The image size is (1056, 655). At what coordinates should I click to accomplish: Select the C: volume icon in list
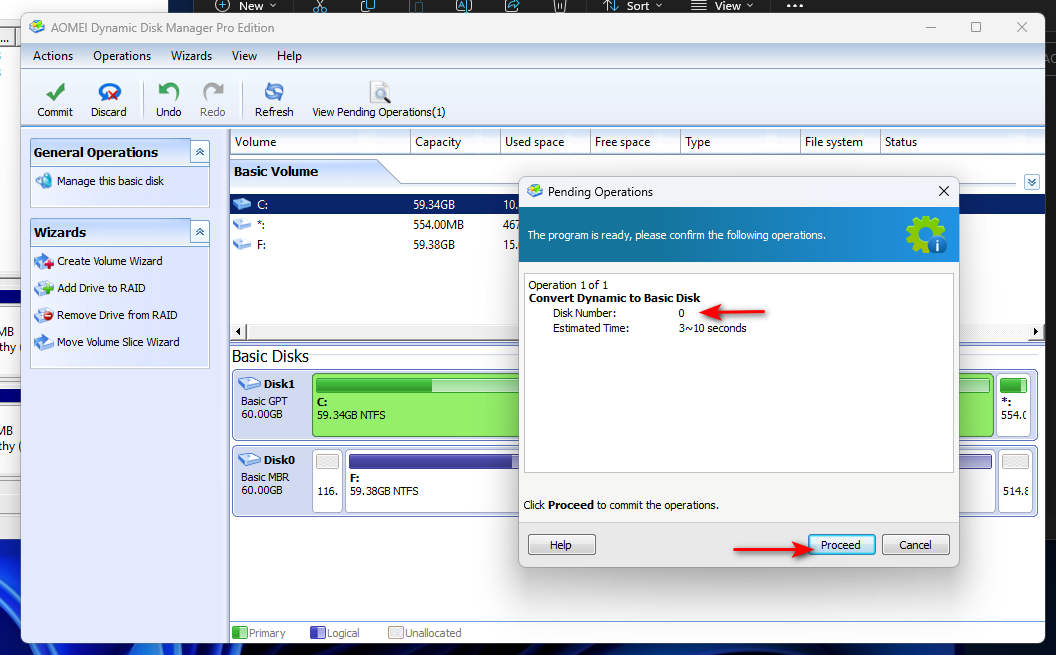pyautogui.click(x=242, y=204)
